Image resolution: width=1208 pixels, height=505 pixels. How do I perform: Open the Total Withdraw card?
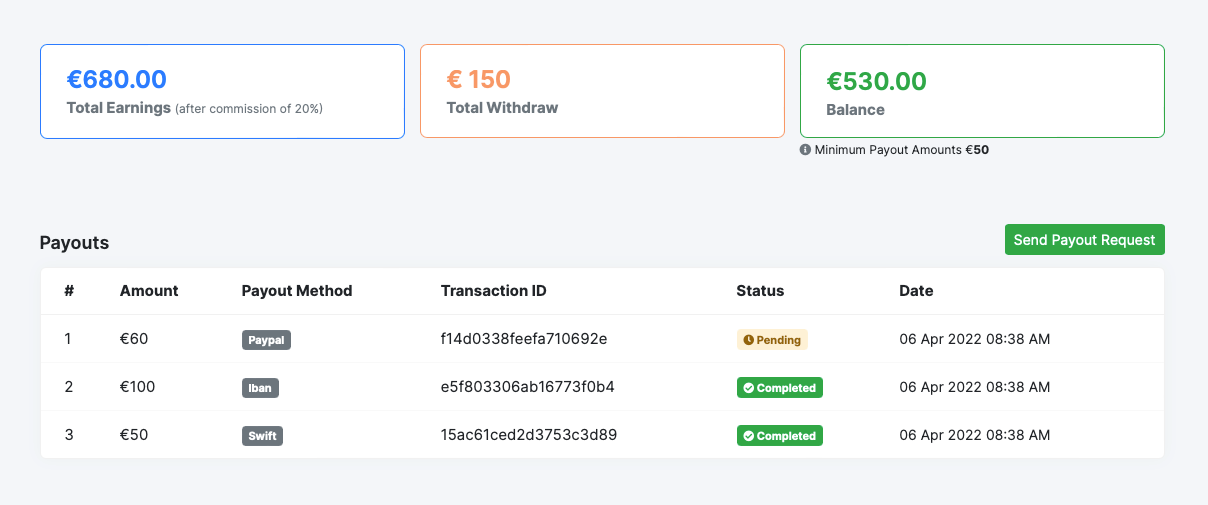602,91
